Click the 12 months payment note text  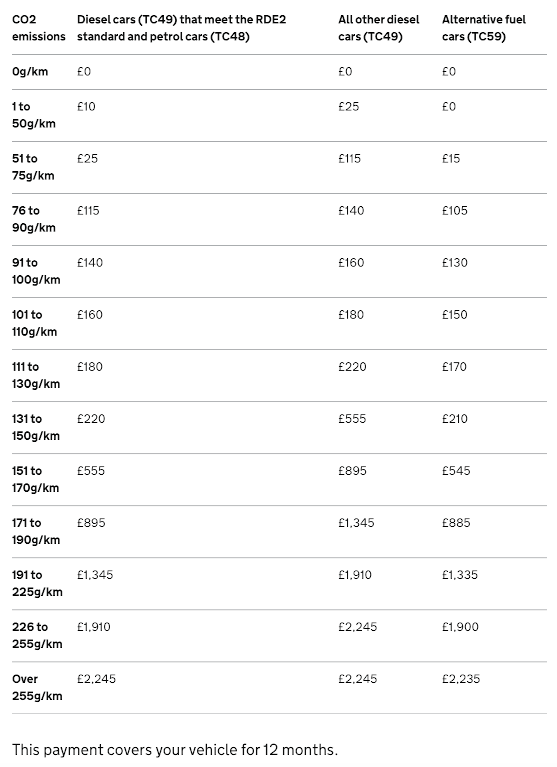tap(175, 749)
